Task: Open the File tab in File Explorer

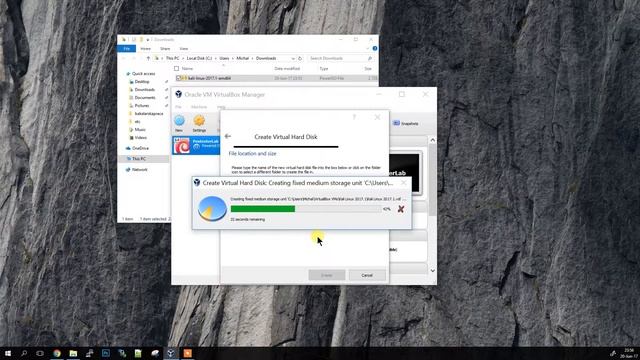Action: [x=127, y=49]
